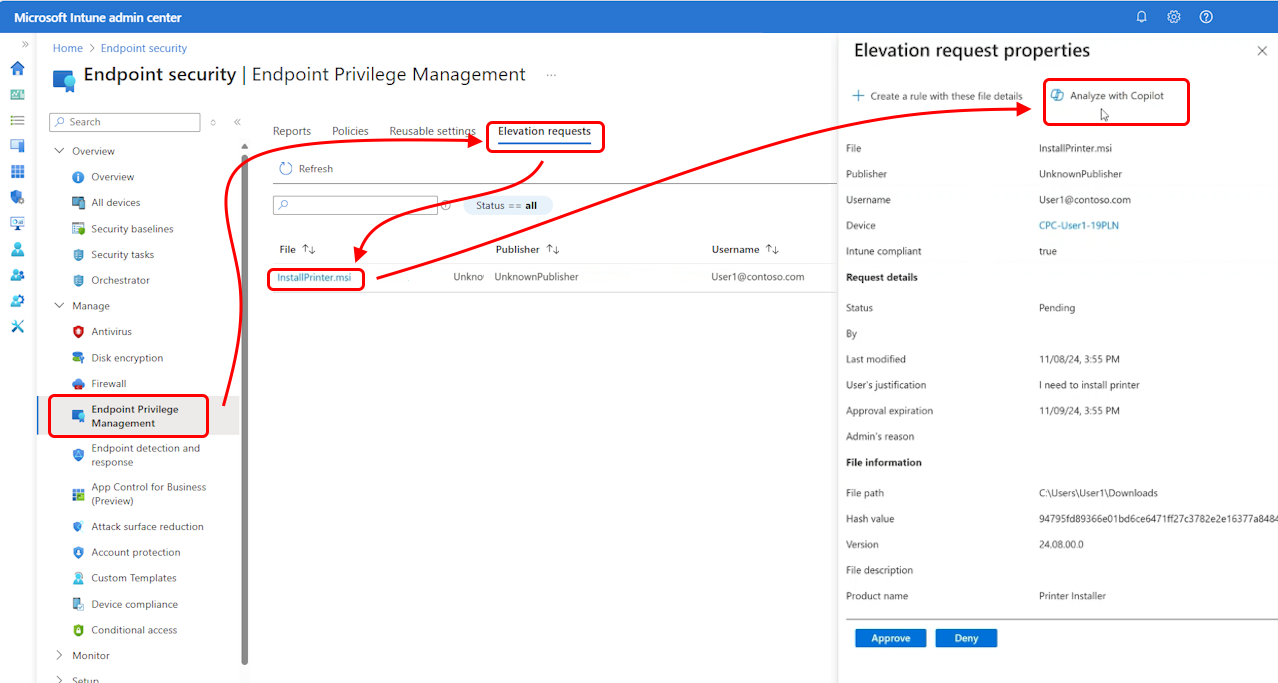Click the Overview info icon in the sidebar
Image resolution: width=1278 pixels, height=683 pixels.
(79, 177)
